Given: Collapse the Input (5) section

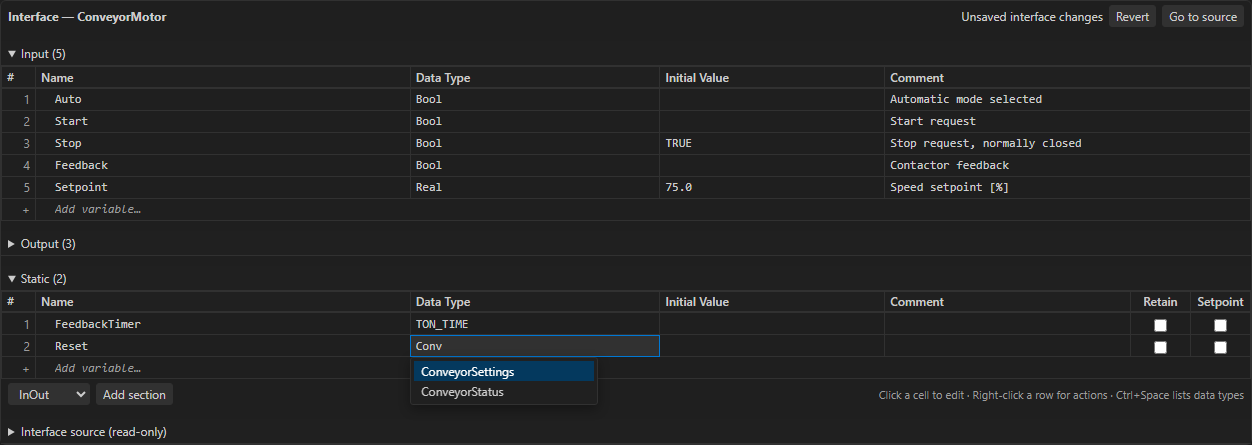Looking at the screenshot, I should tap(37, 54).
